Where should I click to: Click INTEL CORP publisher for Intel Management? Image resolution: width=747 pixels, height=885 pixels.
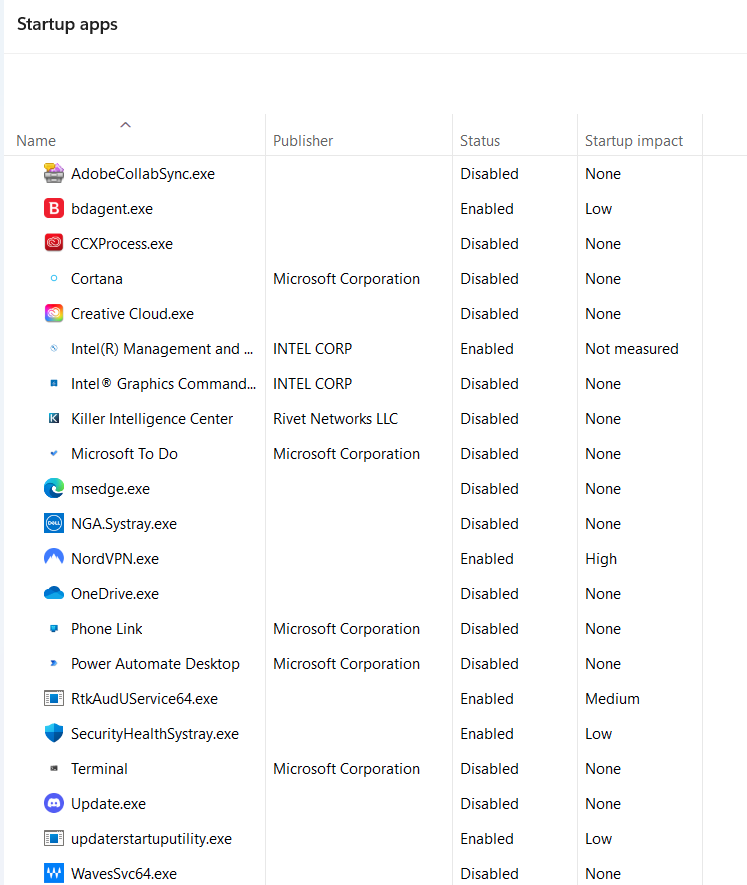312,349
